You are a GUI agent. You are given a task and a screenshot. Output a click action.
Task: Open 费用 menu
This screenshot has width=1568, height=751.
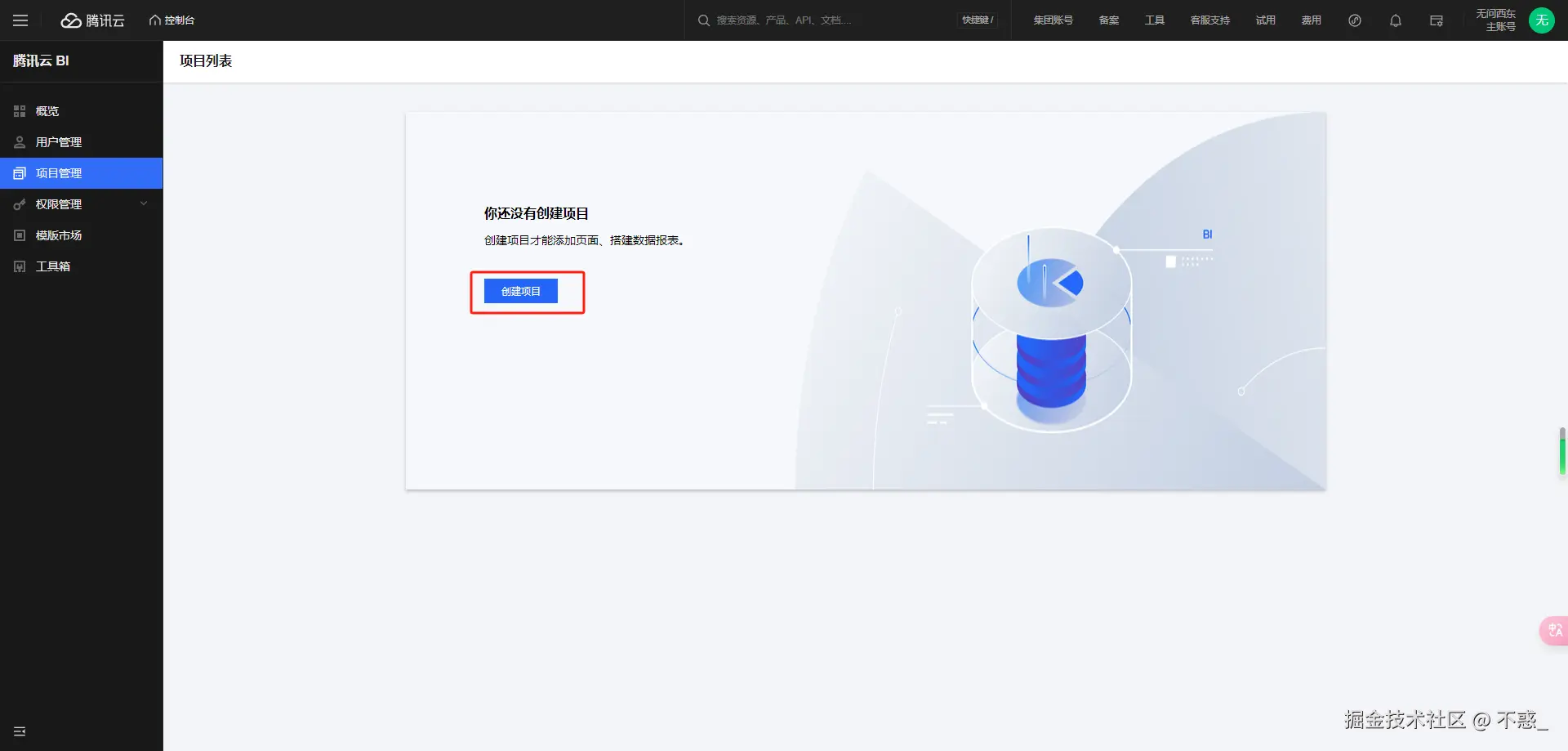tap(1312, 20)
